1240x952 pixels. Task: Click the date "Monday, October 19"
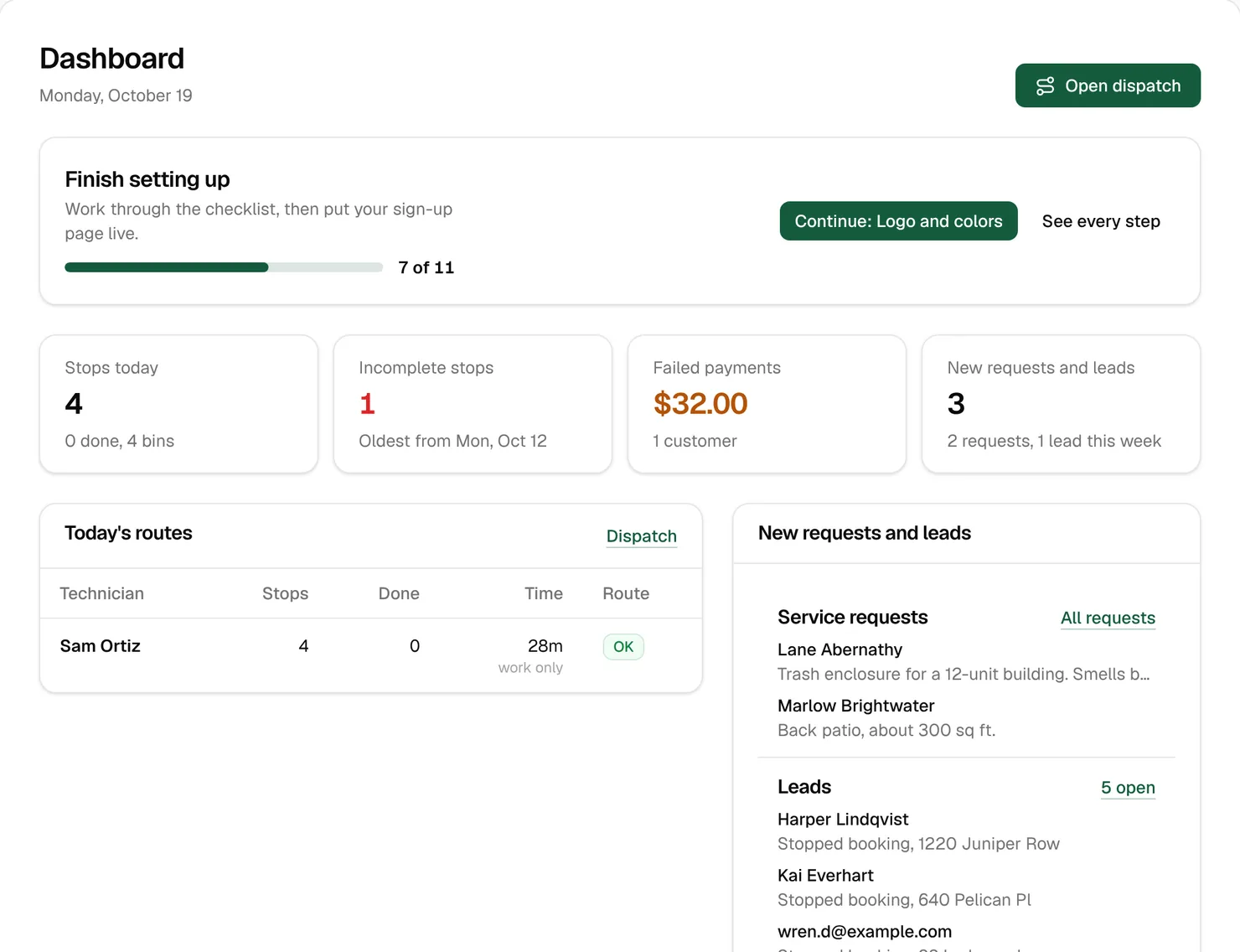point(116,96)
